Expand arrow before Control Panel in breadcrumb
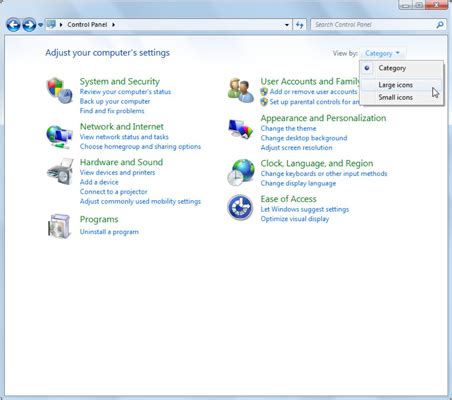Screen dimensions: 452x400 (x=61, y=25)
